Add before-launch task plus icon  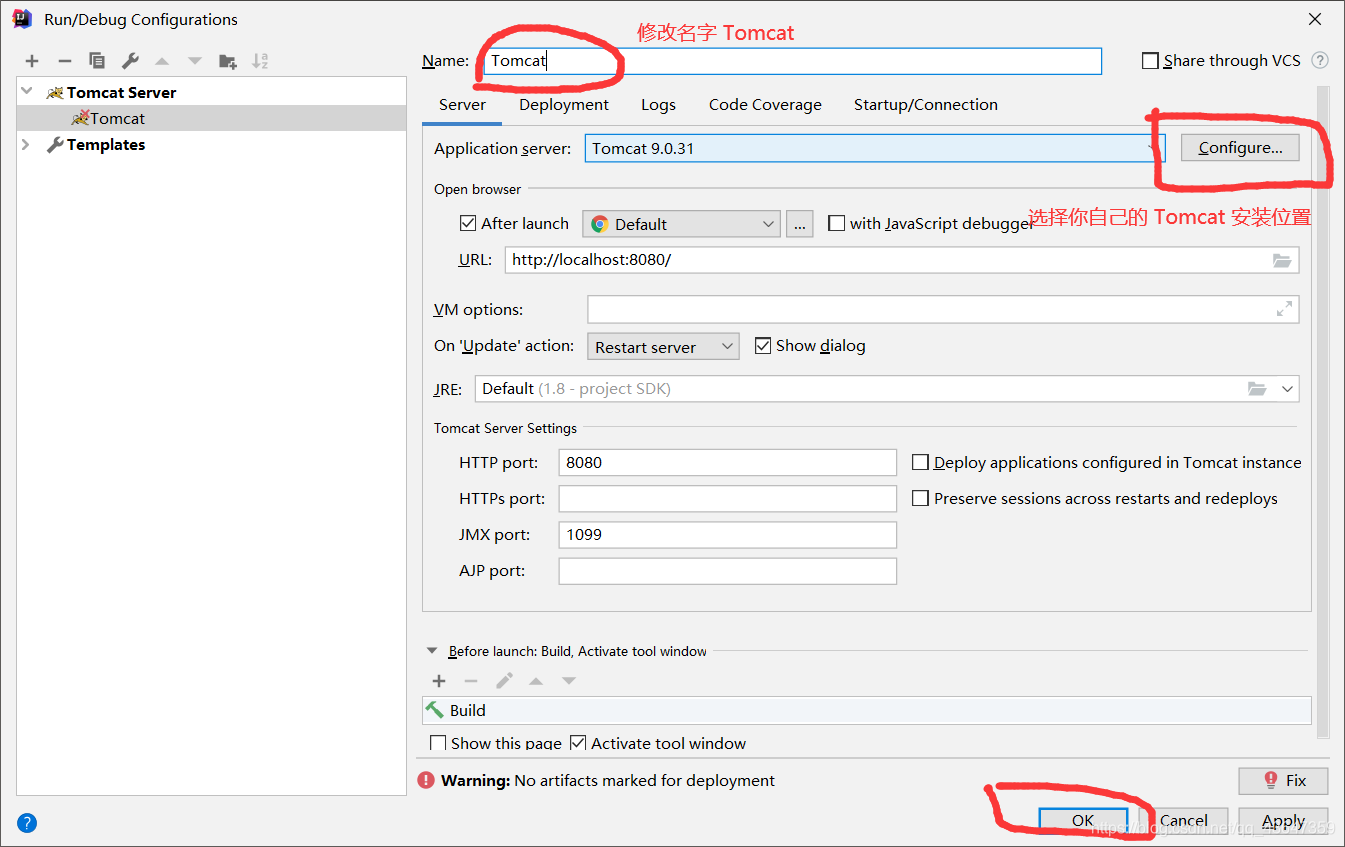click(x=439, y=681)
